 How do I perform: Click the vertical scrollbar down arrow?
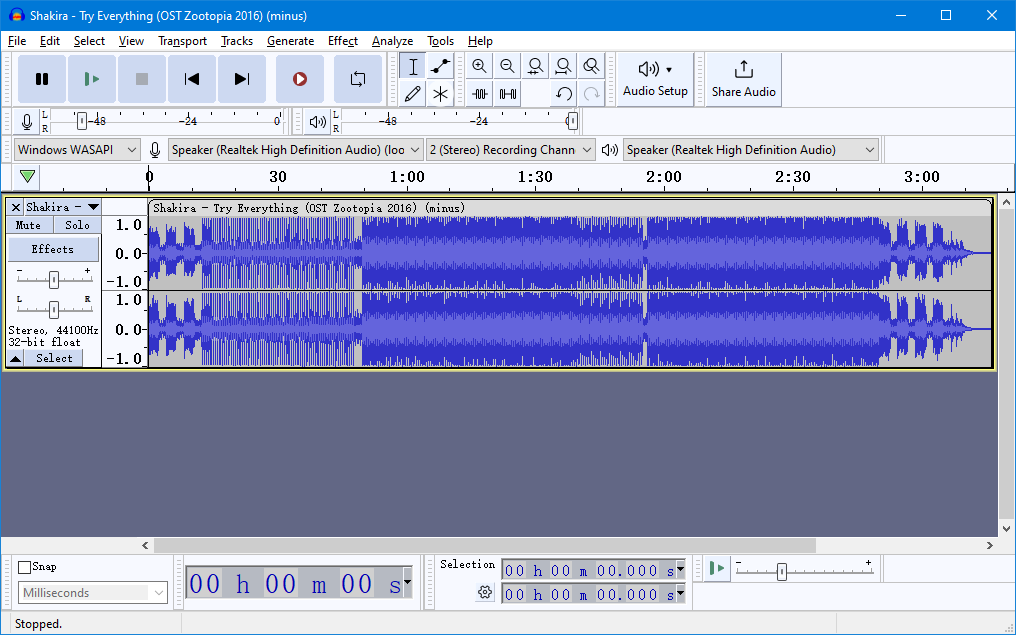tap(1006, 529)
